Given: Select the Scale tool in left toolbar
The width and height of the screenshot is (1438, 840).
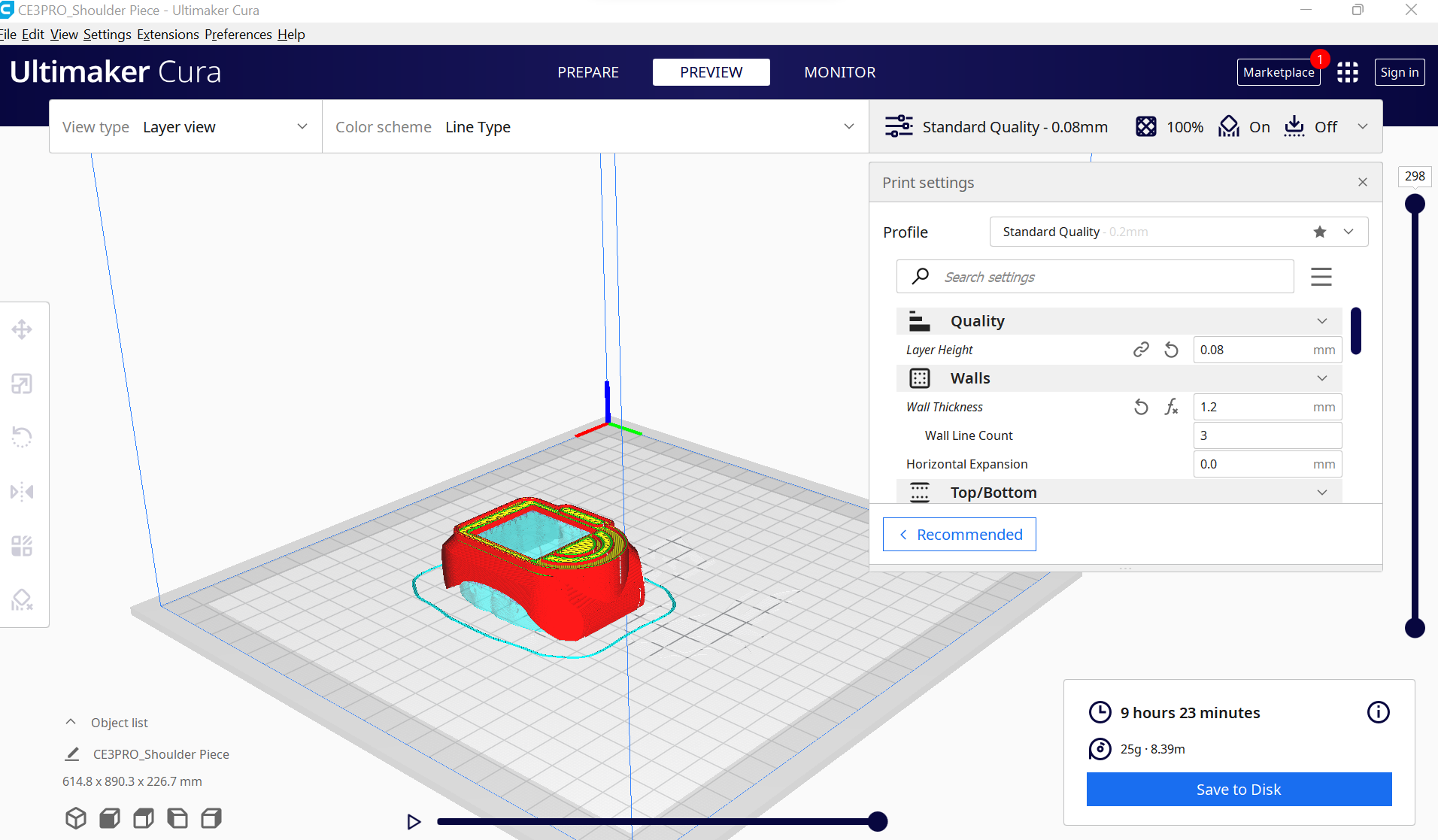Looking at the screenshot, I should coord(22,384).
